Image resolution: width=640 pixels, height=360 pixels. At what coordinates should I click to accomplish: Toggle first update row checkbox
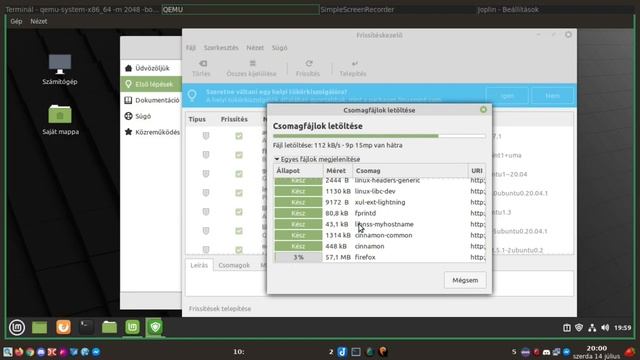[239, 136]
